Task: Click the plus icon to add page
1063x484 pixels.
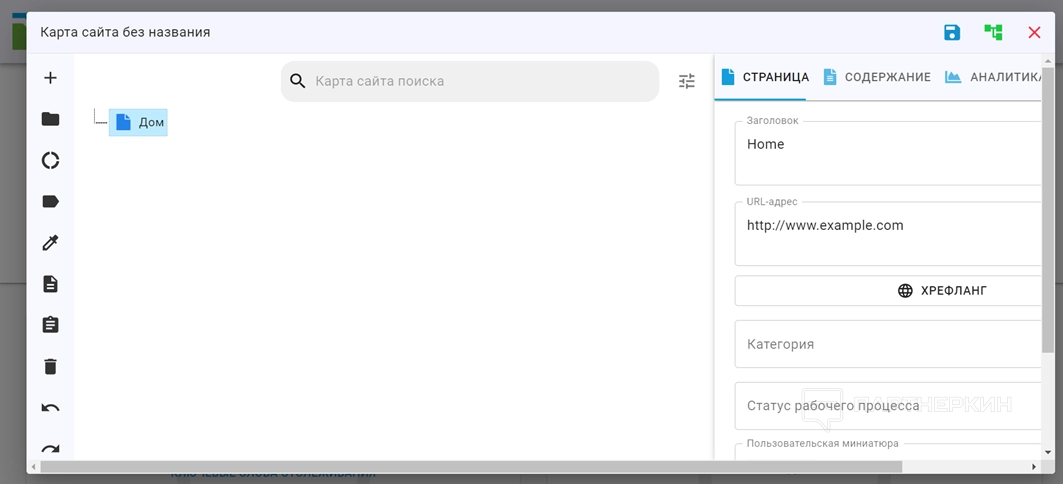Action: (50, 78)
